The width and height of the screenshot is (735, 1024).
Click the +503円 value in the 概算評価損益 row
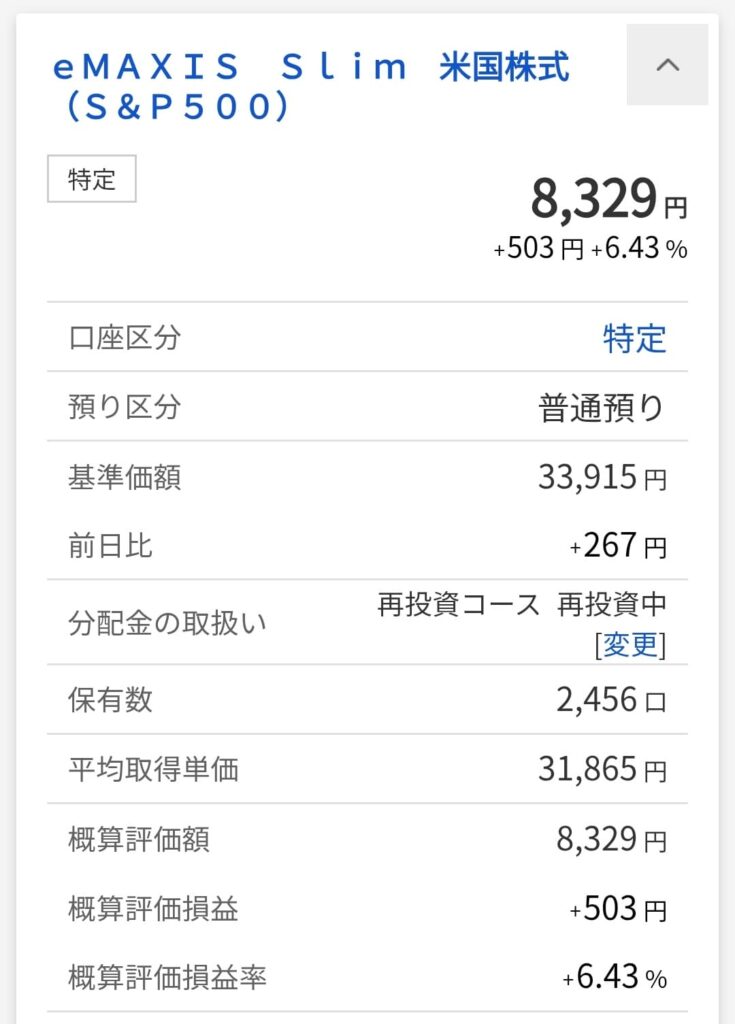[618, 908]
